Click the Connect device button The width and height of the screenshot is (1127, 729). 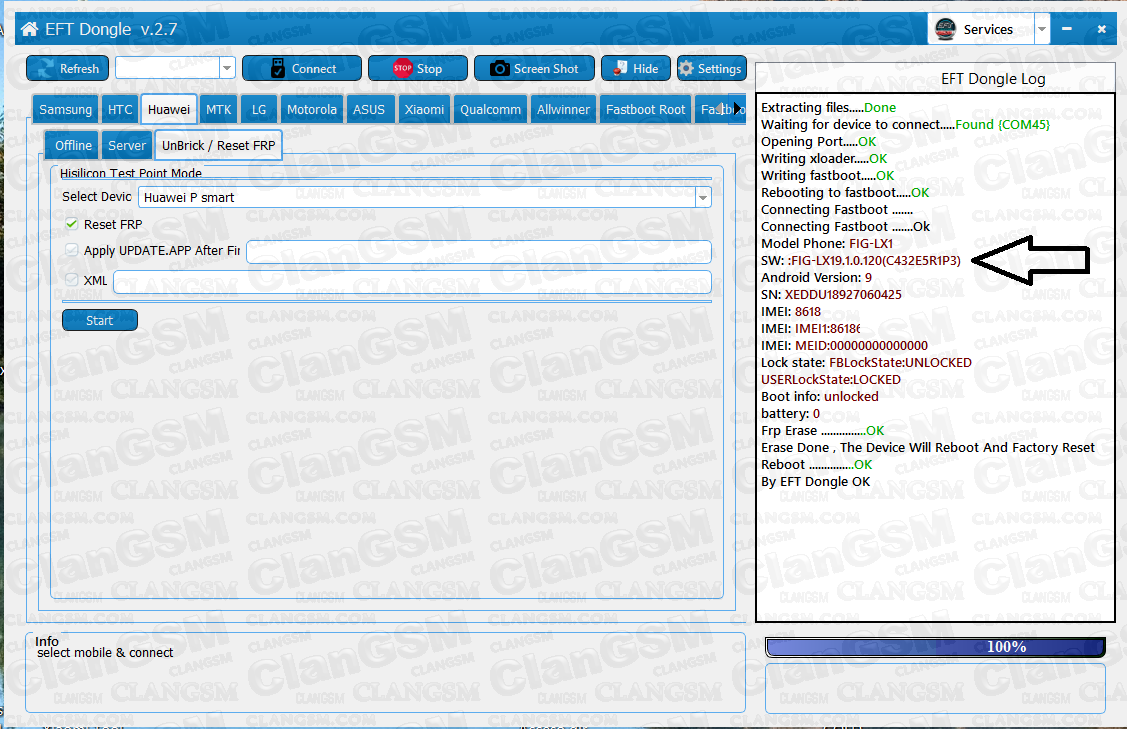(x=301, y=68)
